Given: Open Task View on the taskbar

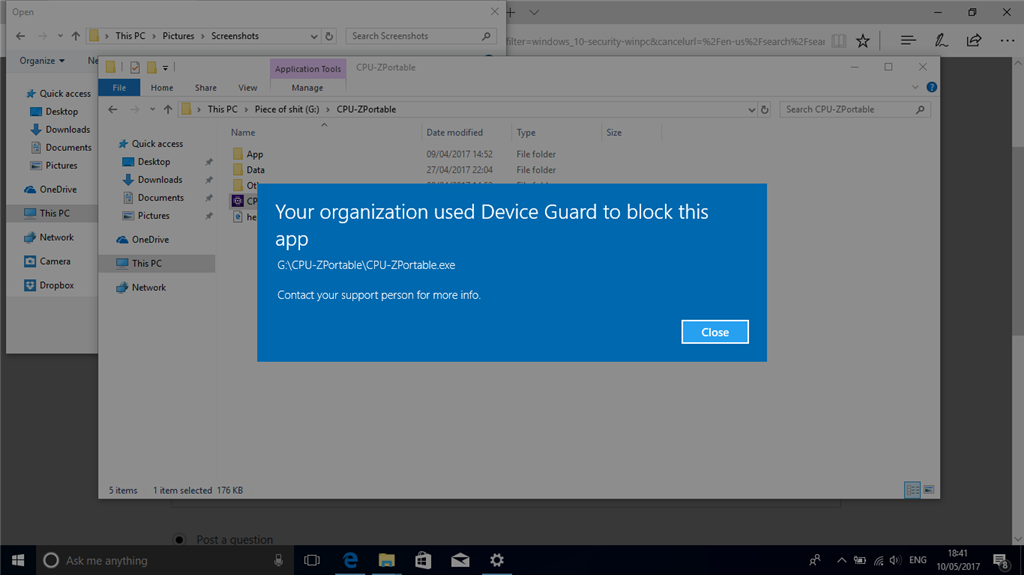Looking at the screenshot, I should [312, 560].
